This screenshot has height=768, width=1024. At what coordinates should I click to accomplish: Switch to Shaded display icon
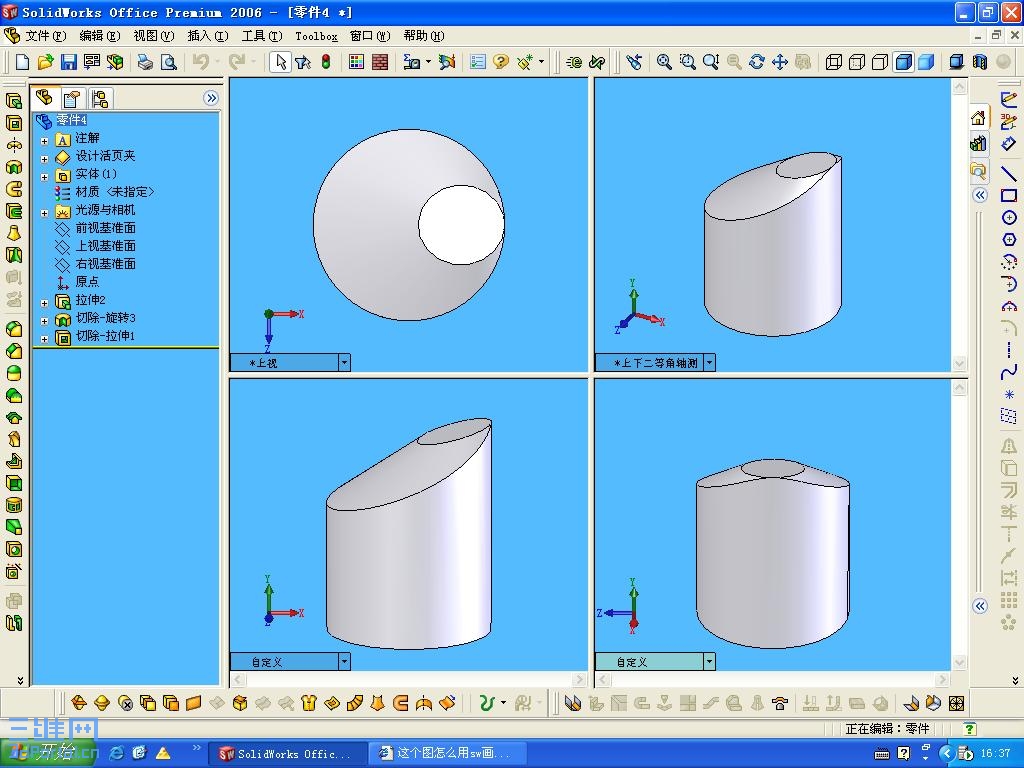[926, 62]
